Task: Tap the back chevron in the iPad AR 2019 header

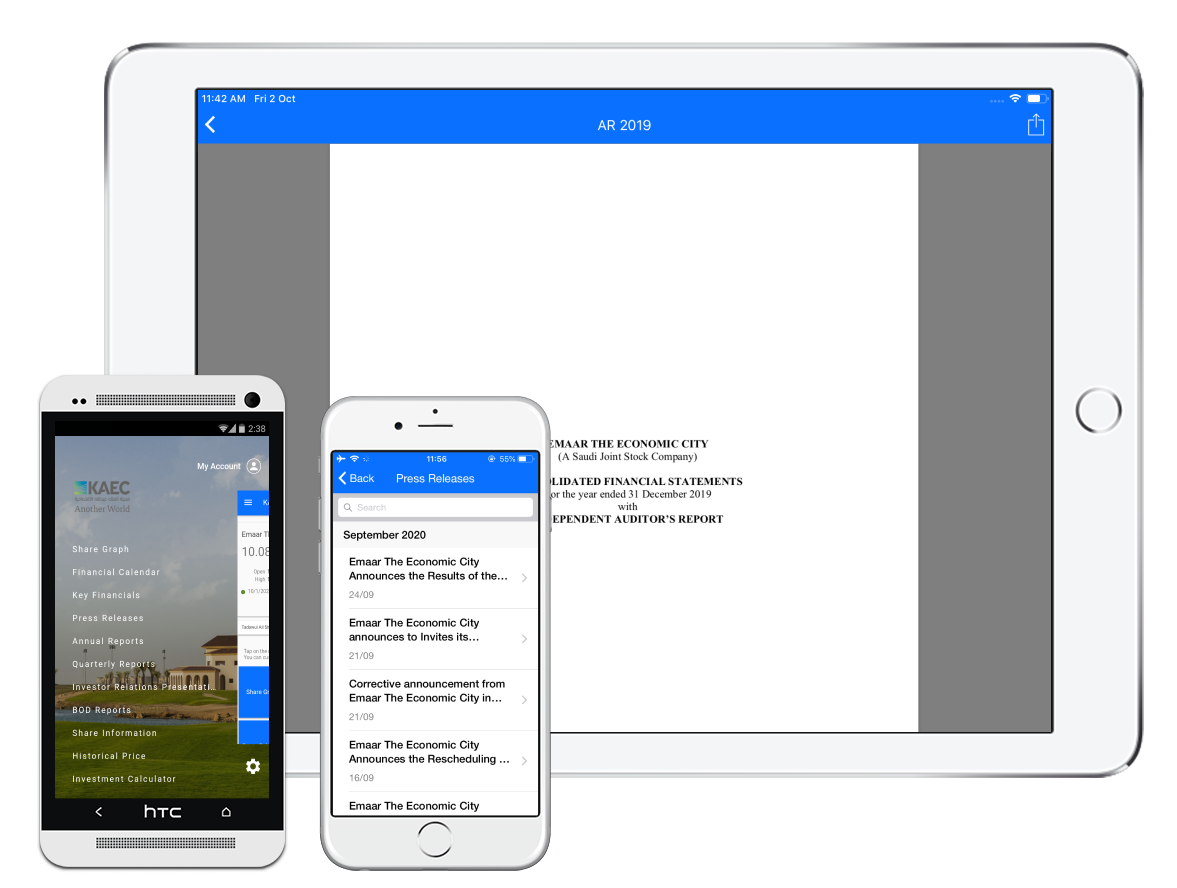Action: 210,125
